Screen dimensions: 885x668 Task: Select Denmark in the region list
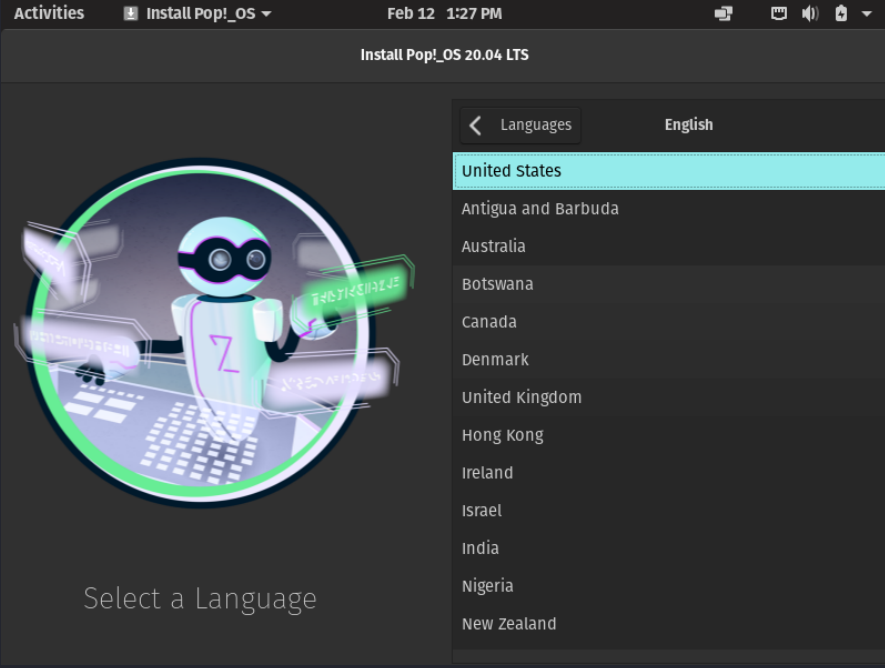tap(669, 359)
